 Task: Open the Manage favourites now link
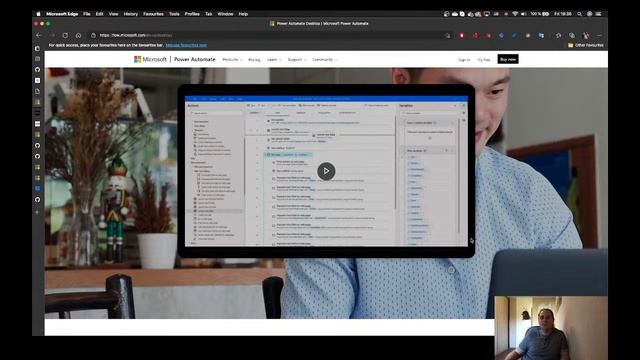pos(186,45)
